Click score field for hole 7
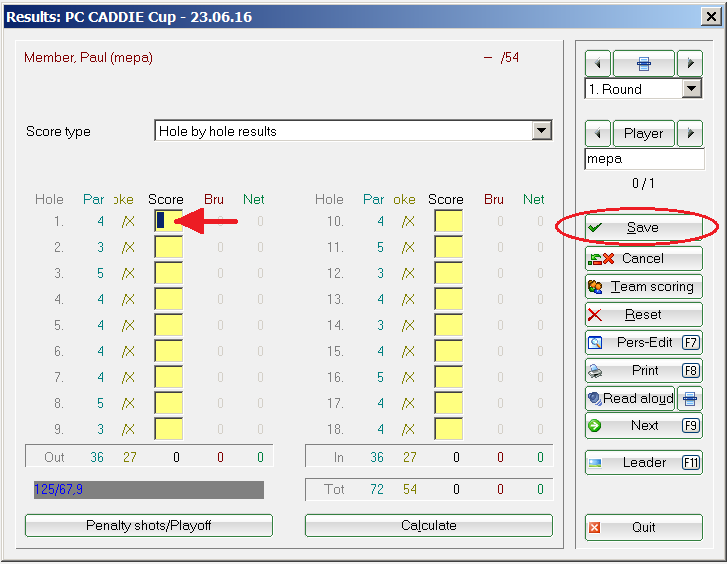This screenshot has height=564, width=727. 169,377
